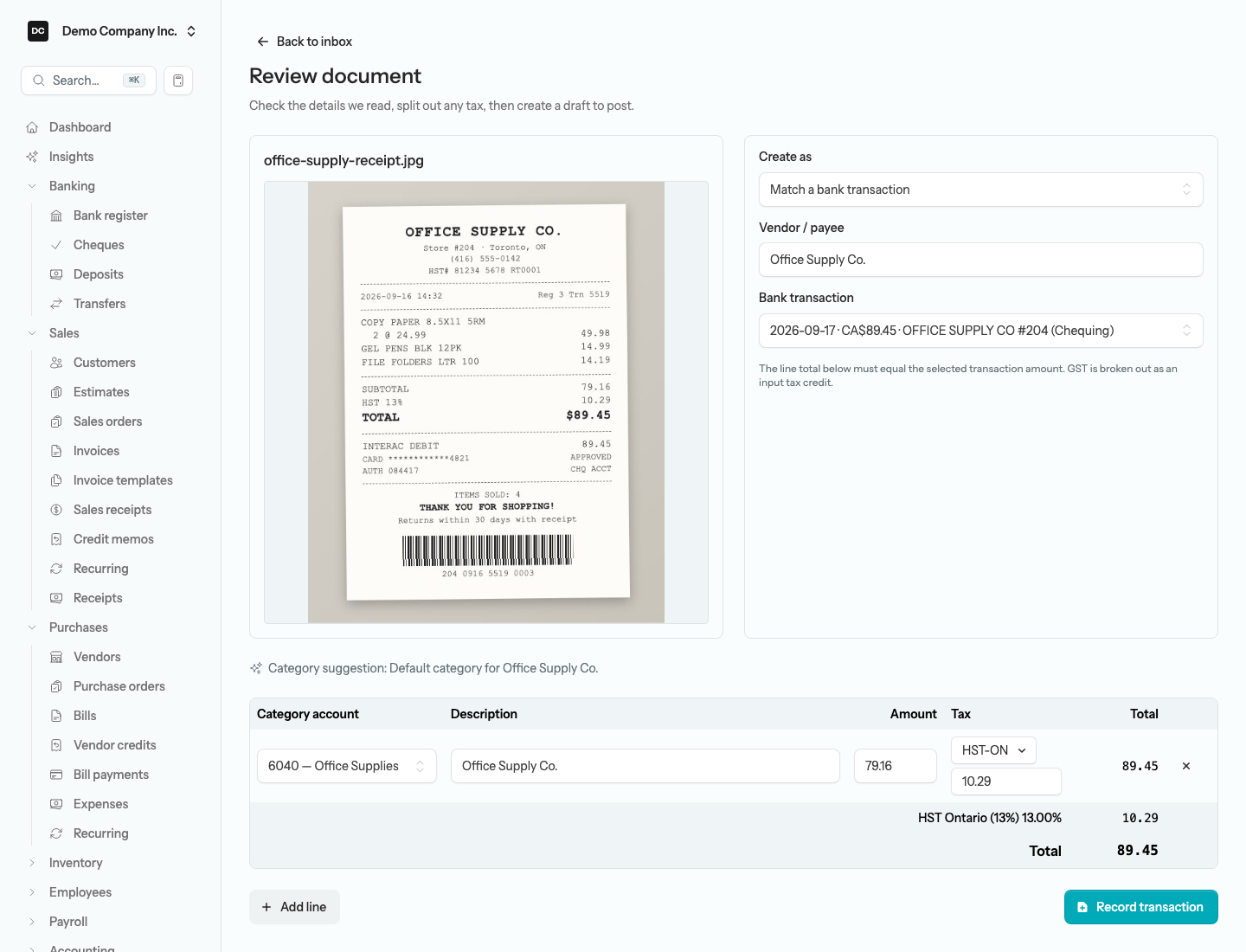This screenshot has width=1246, height=952.
Task: Open the Demo Company Inc. switcher
Action: [x=111, y=31]
